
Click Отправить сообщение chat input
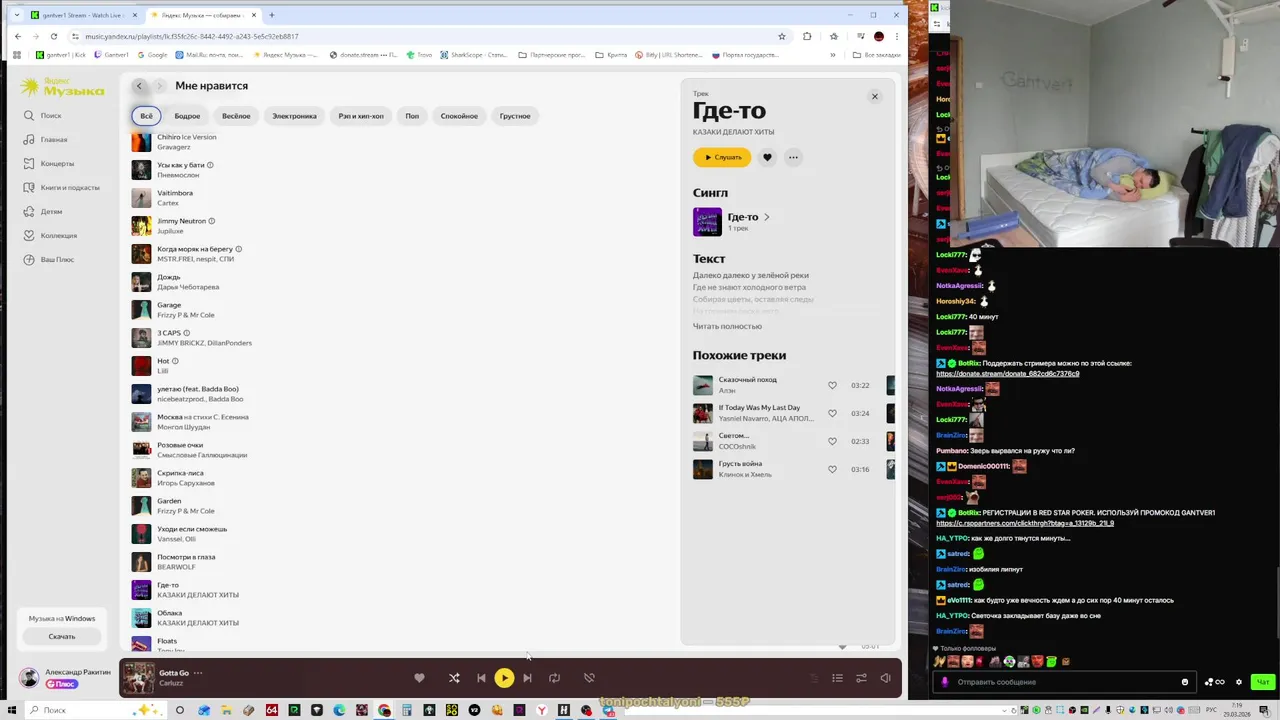click(1065, 682)
